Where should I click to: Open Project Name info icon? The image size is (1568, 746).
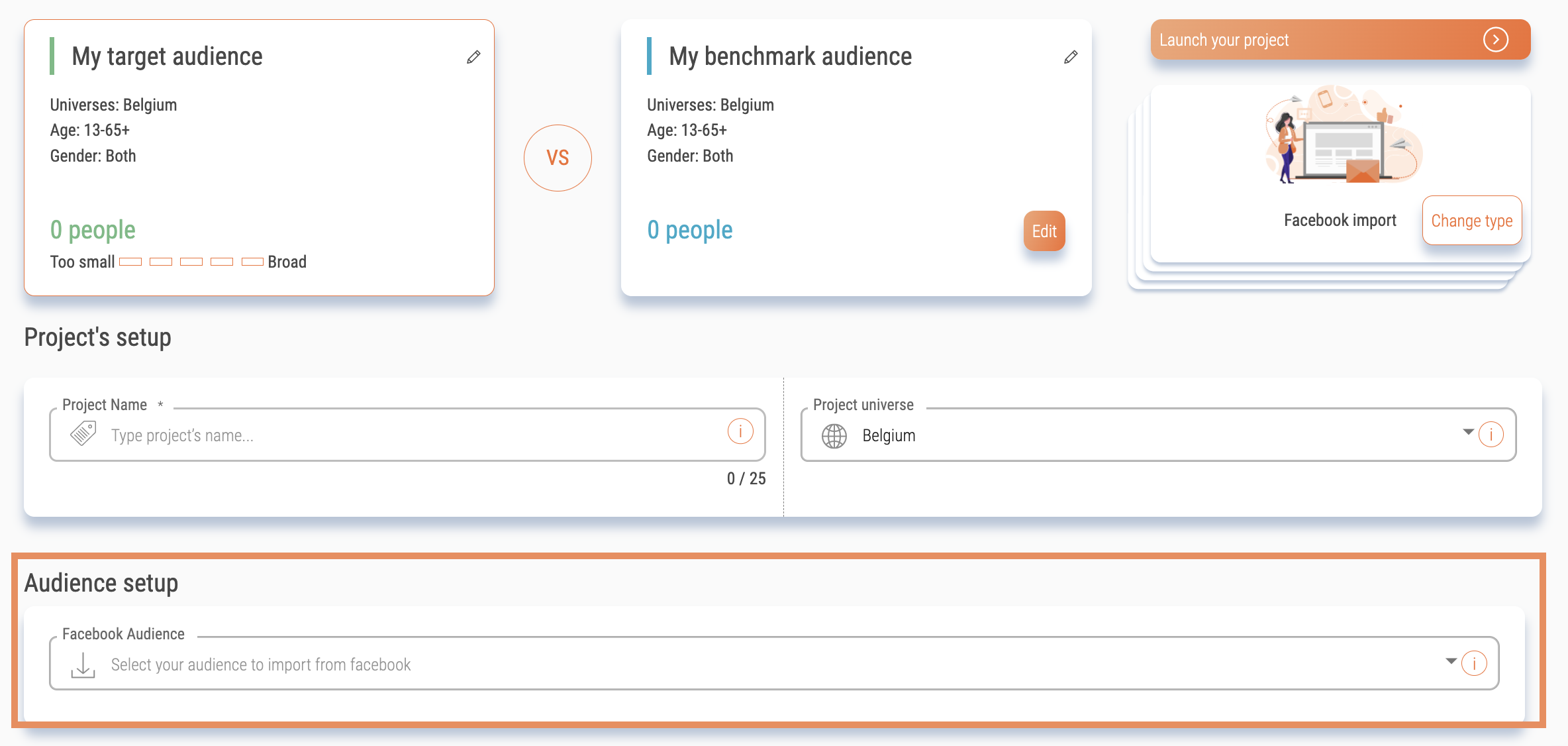740,431
